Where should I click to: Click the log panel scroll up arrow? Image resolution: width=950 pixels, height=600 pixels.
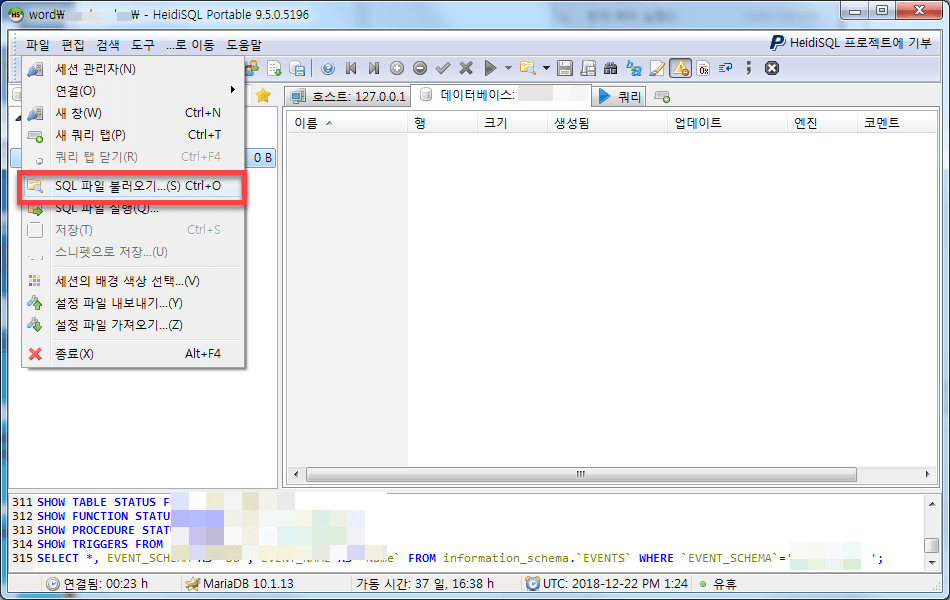pyautogui.click(x=932, y=503)
